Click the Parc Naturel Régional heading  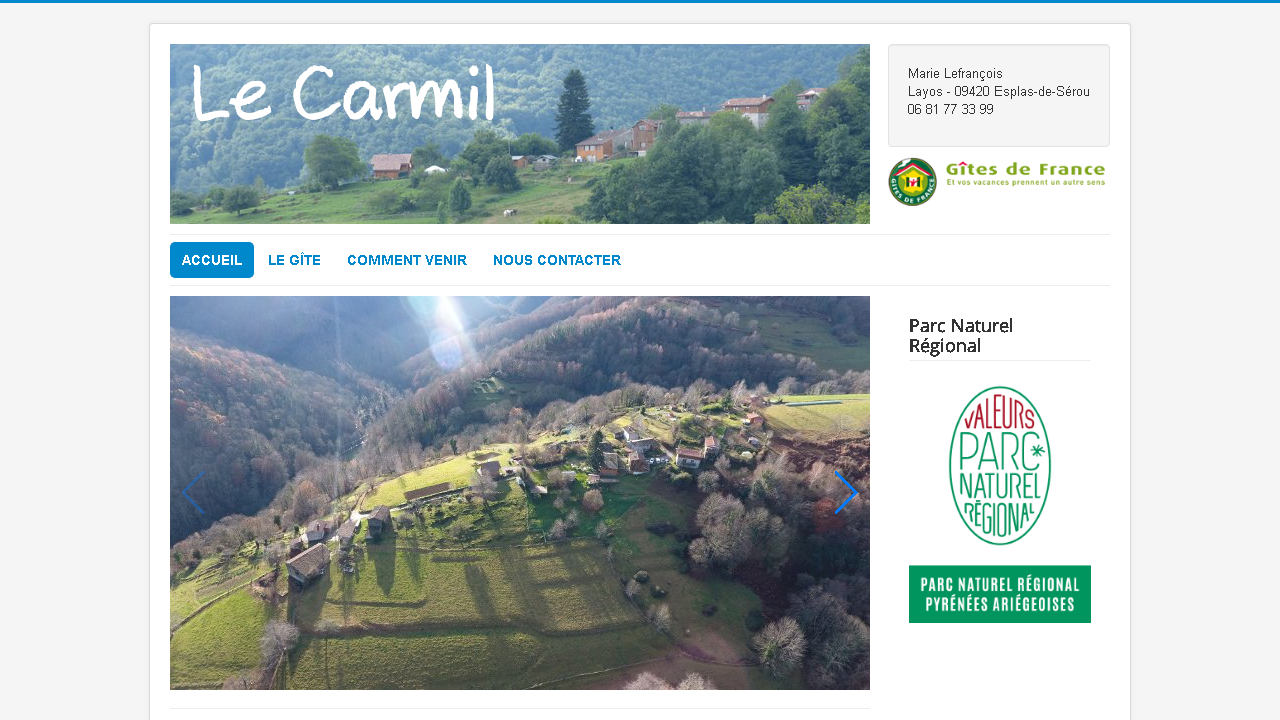pos(961,335)
